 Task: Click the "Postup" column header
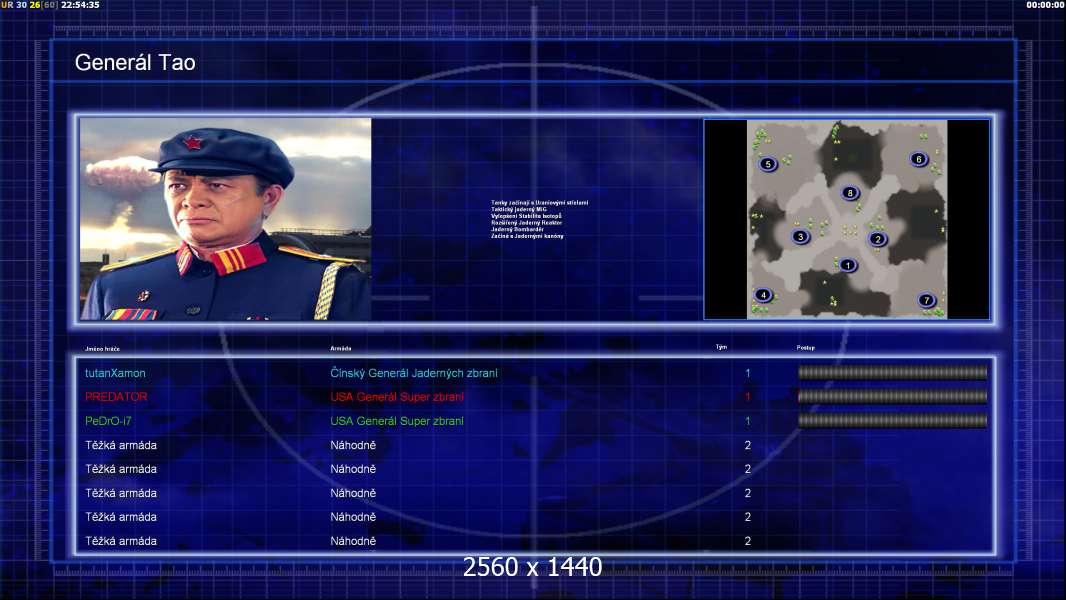pyautogui.click(x=806, y=348)
